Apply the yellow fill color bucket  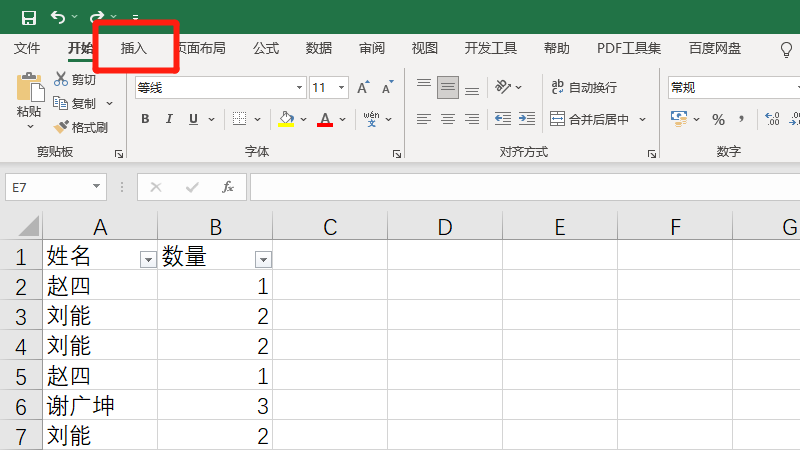[286, 119]
